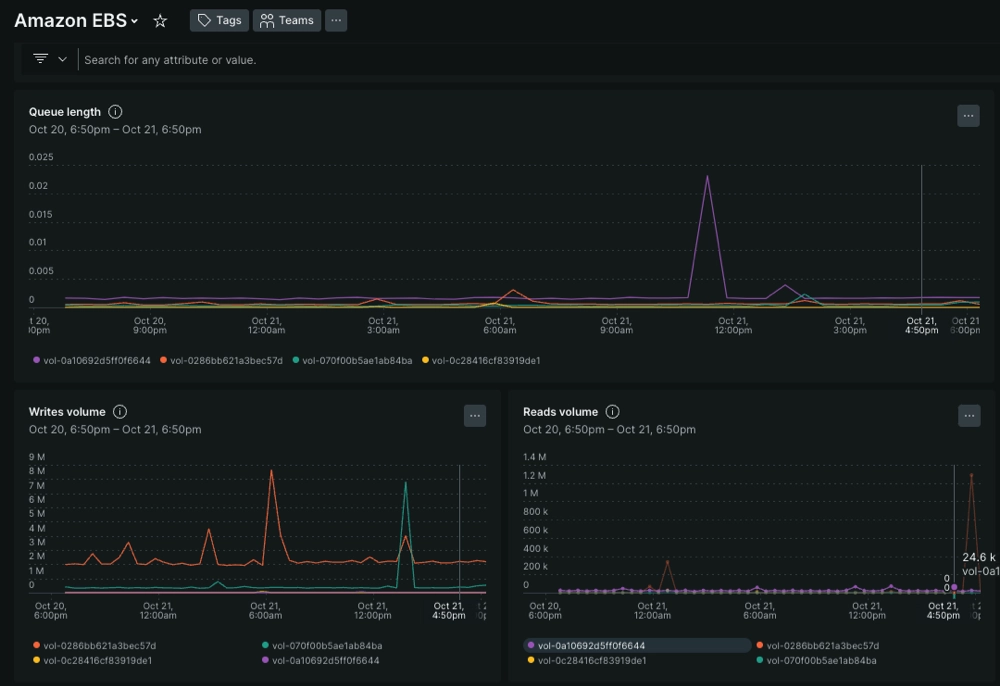Expand the Amazon EBS title dropdown
1000x686 pixels.
[x=135, y=22]
